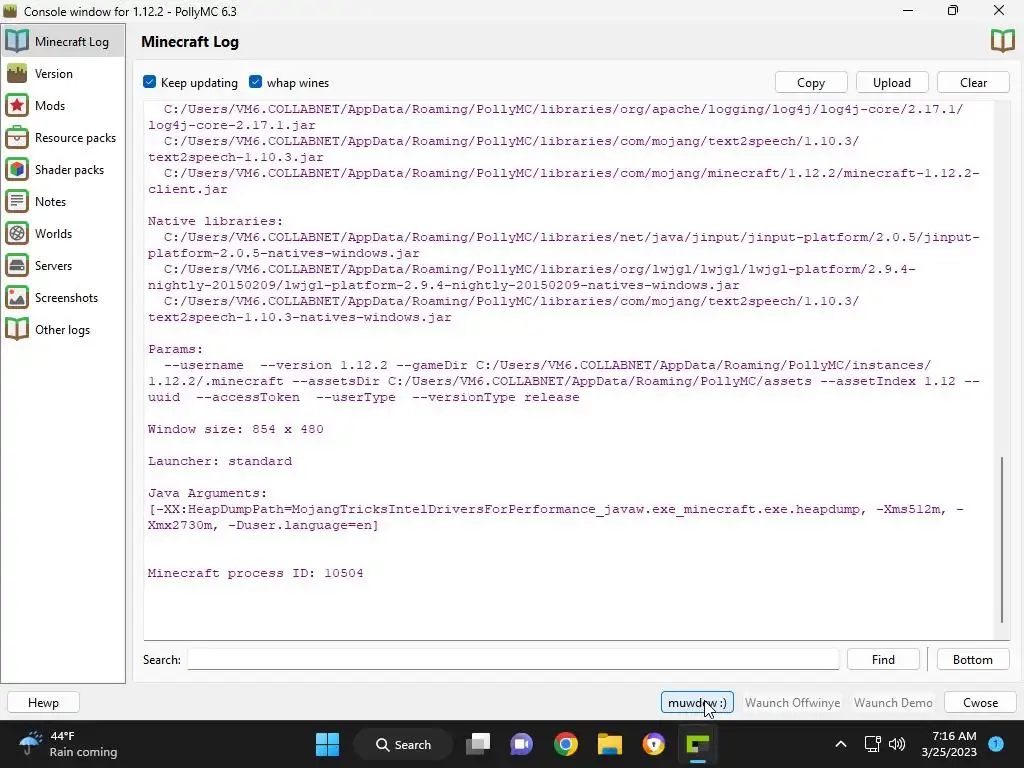This screenshot has width=1024, height=768.
Task: Click the PollyMC window title icon
Action: [x=10, y=11]
